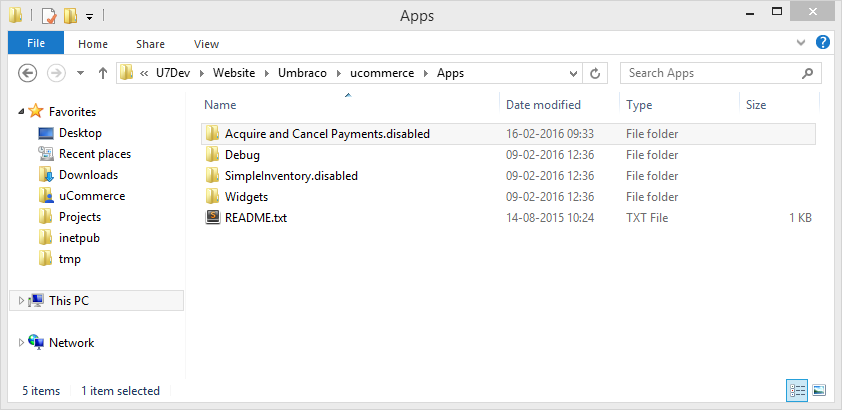Click the Properties icon in quick access toolbar
The height and width of the screenshot is (410, 842).
[49, 16]
